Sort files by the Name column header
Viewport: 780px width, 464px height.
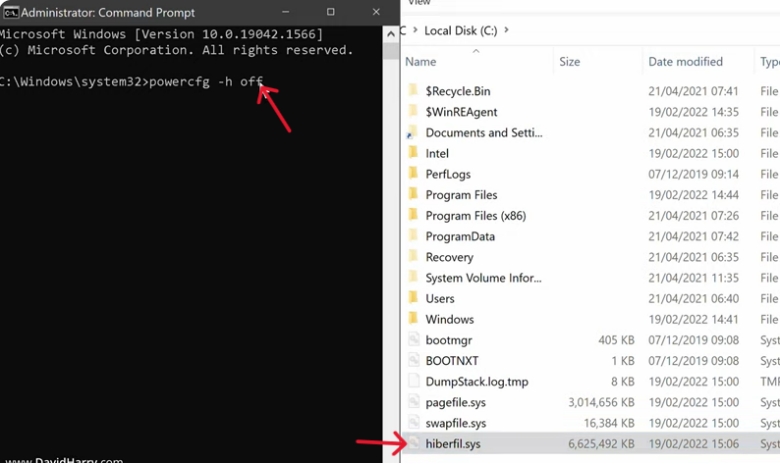pos(421,62)
